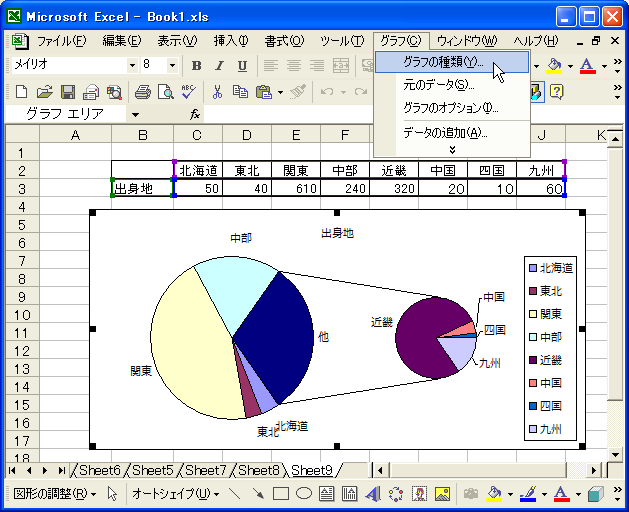The height and width of the screenshot is (512, 629).
Task: Select グラフのオプション menu item
Action: click(x=452, y=108)
